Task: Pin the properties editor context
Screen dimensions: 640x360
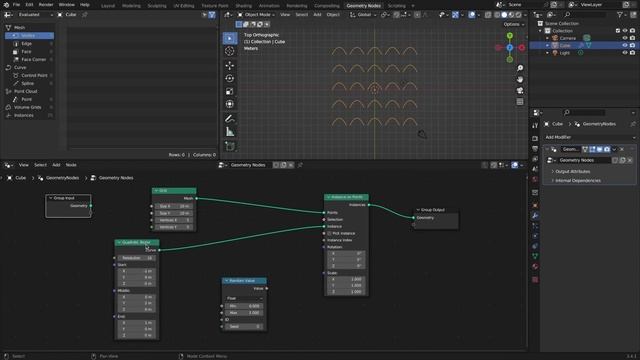Action: [633, 124]
